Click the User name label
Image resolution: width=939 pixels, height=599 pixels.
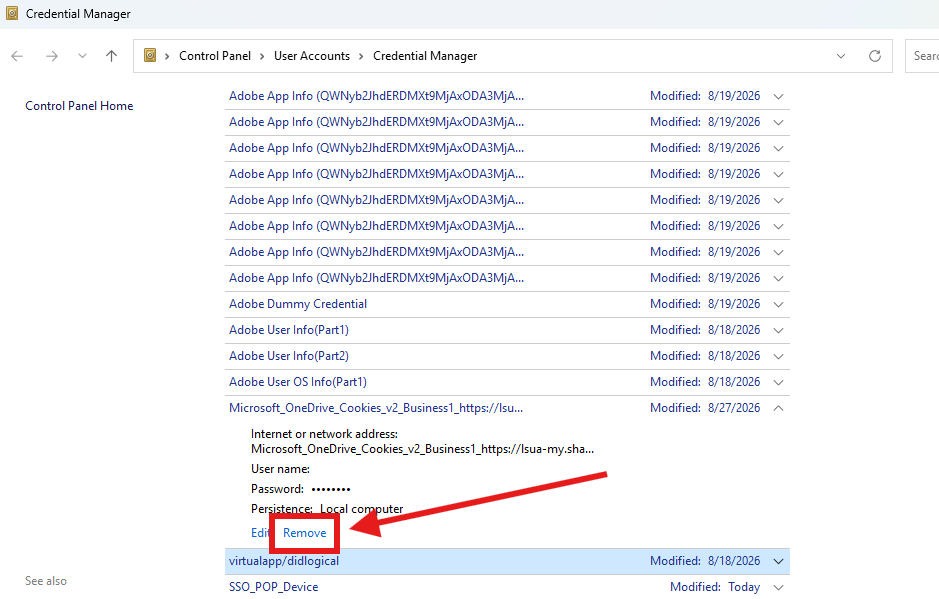pos(280,469)
